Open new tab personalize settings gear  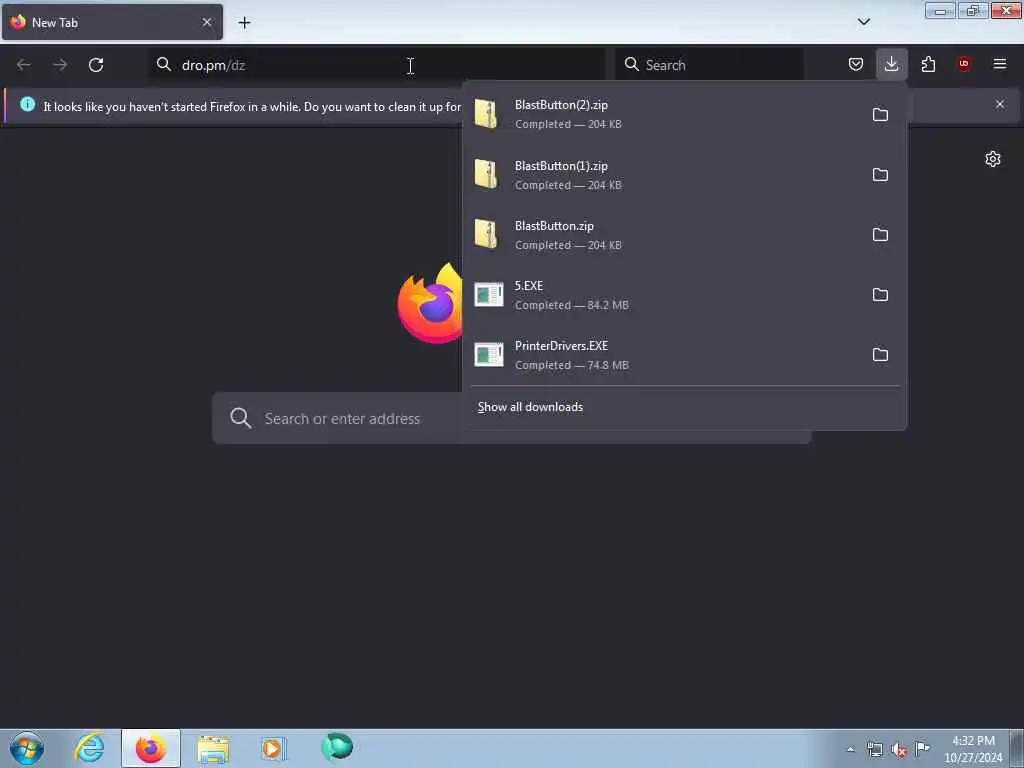pyautogui.click(x=992, y=159)
